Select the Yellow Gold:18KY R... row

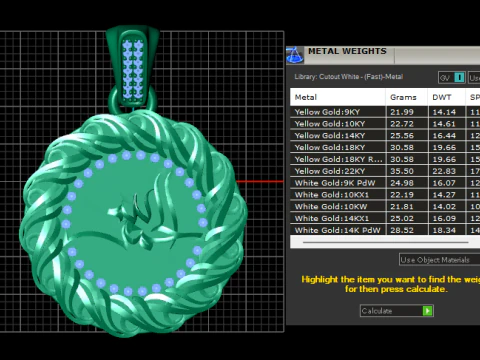385,159
